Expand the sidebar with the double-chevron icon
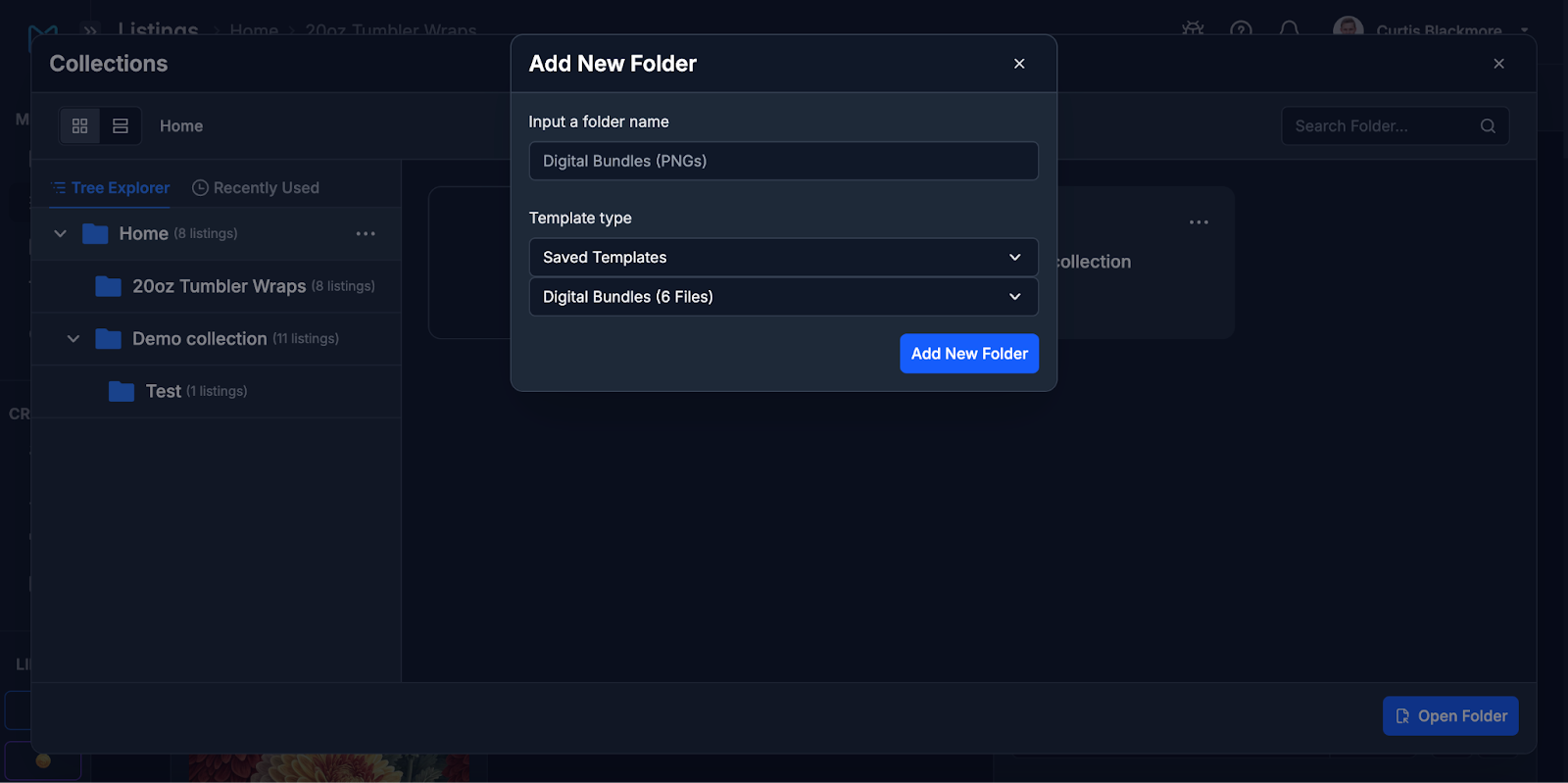This screenshot has width=1568, height=783. (90, 30)
